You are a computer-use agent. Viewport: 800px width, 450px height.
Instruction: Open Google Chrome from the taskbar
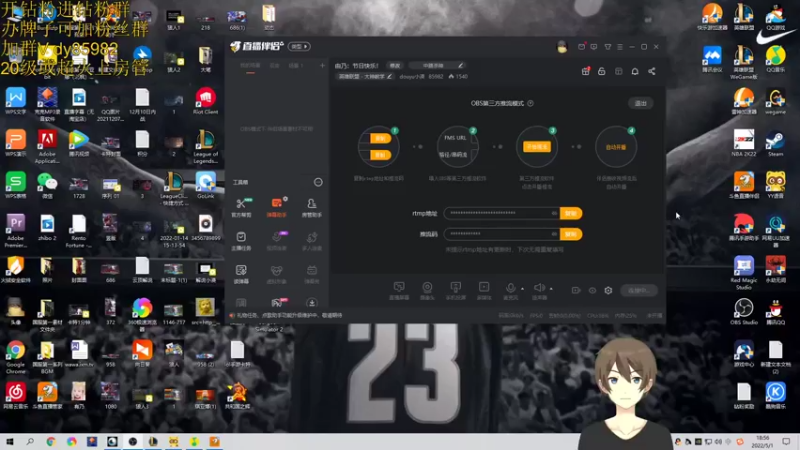[x=51, y=441]
